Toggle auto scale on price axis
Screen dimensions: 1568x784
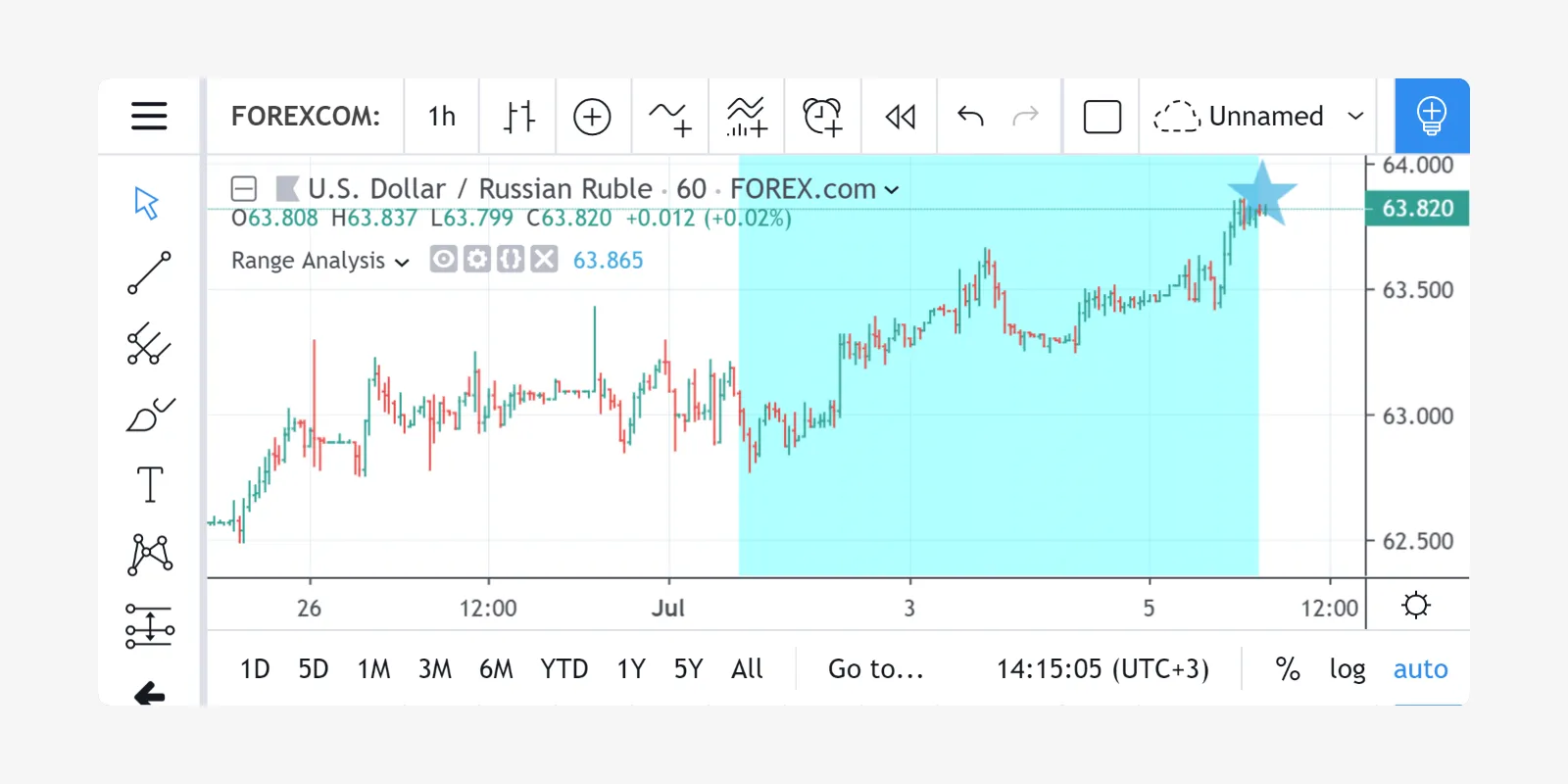(x=1420, y=669)
